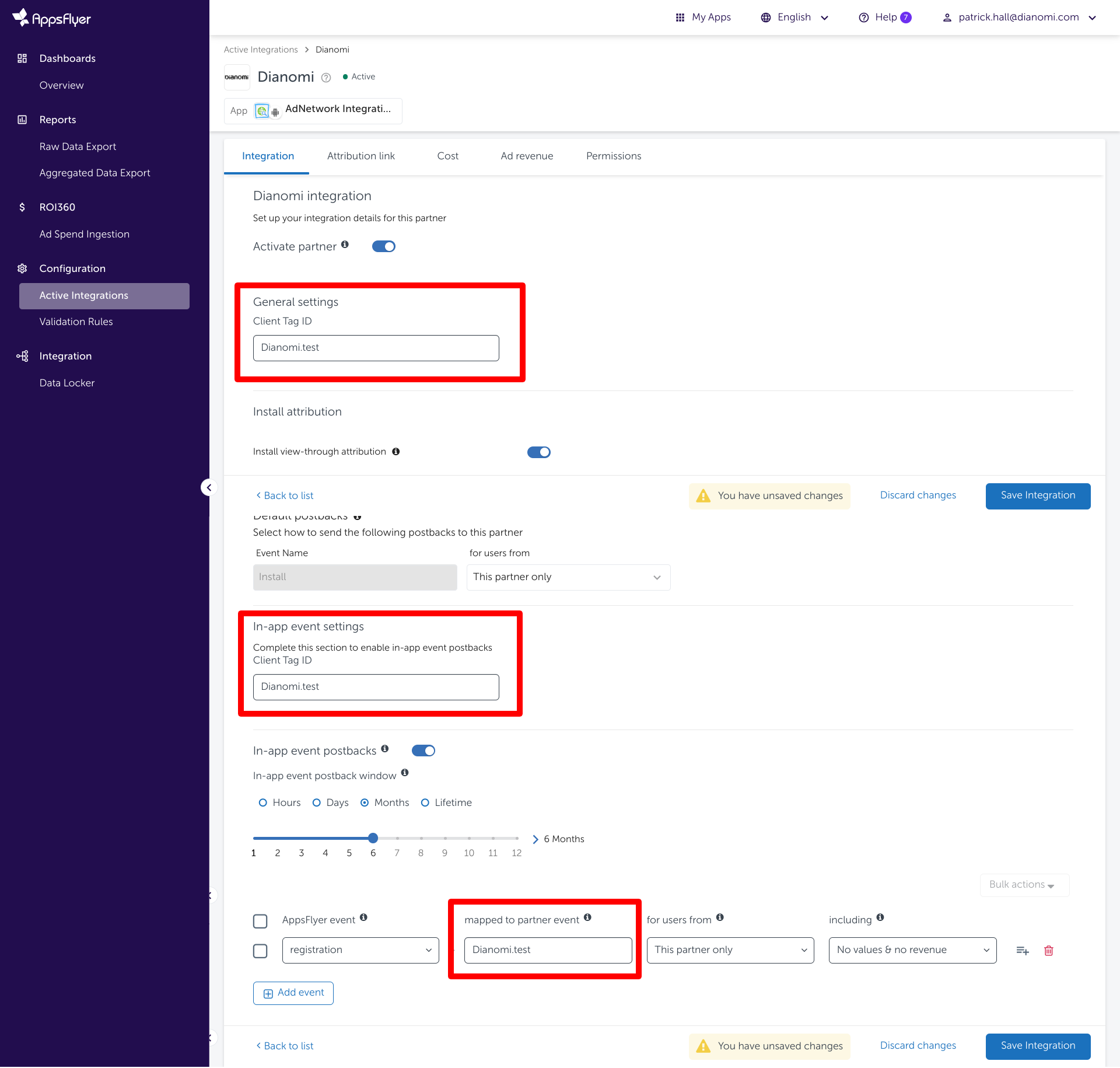Click warning icon in top unsaved changes banner
The image size is (1120, 1068).
click(703, 496)
